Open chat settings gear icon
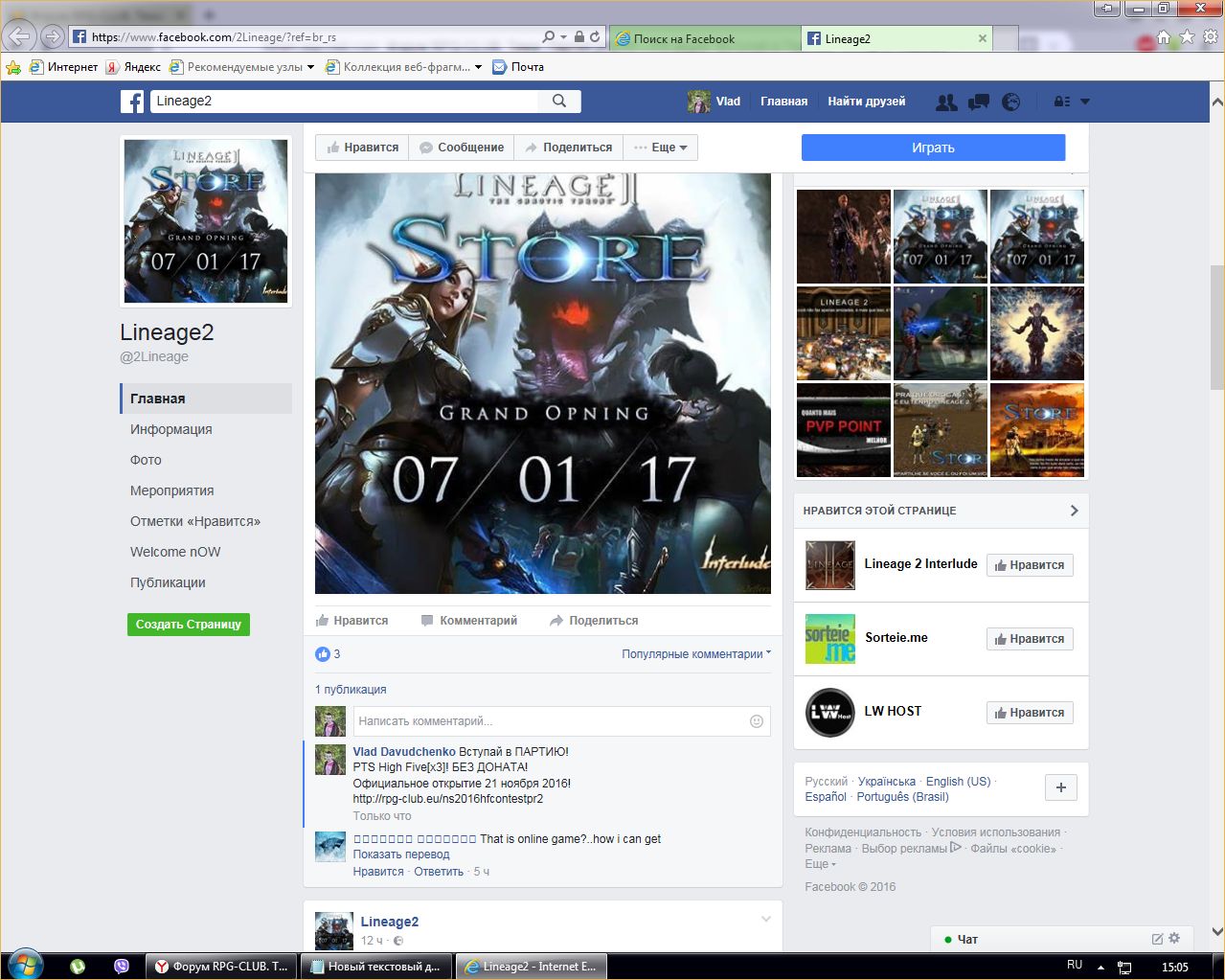 click(x=1174, y=939)
